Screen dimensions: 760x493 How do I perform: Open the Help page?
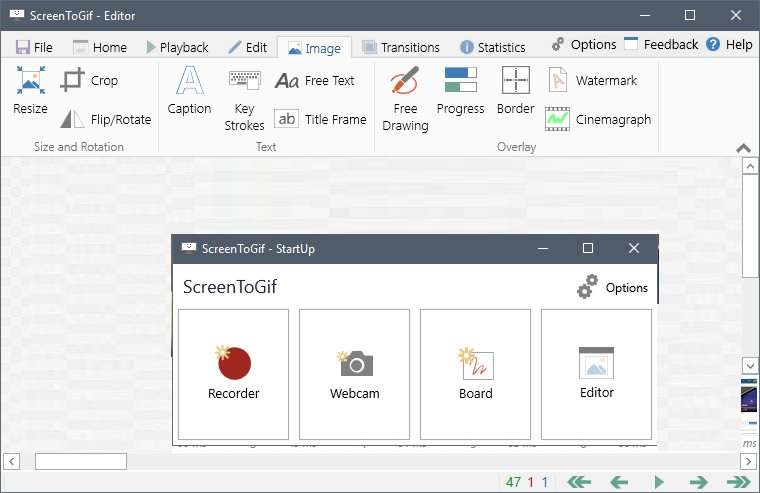[729, 45]
